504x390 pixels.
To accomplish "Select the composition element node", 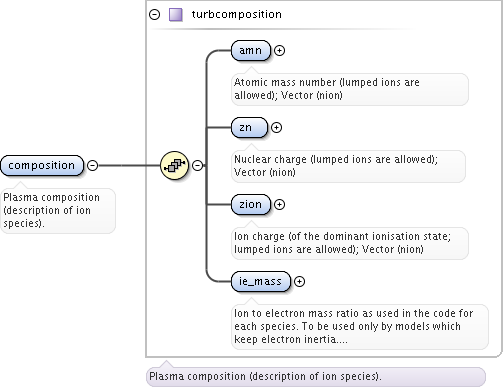I will (42, 165).
